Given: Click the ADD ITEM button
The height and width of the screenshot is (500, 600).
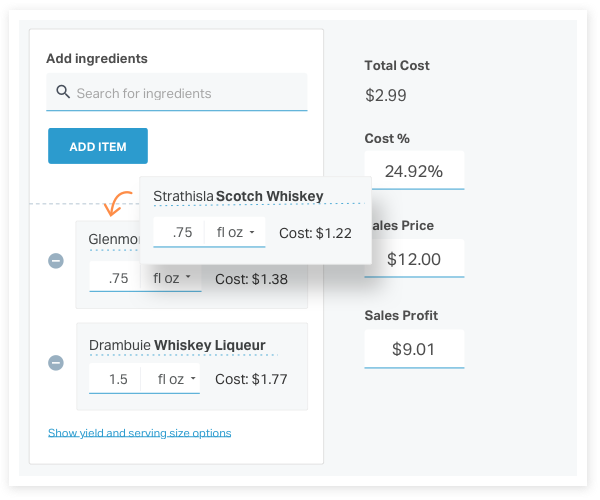Looking at the screenshot, I should [x=98, y=146].
